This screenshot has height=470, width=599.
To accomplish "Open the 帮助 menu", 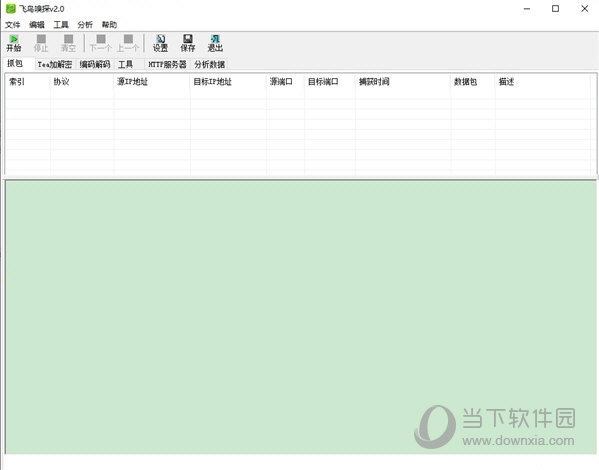I will point(109,25).
